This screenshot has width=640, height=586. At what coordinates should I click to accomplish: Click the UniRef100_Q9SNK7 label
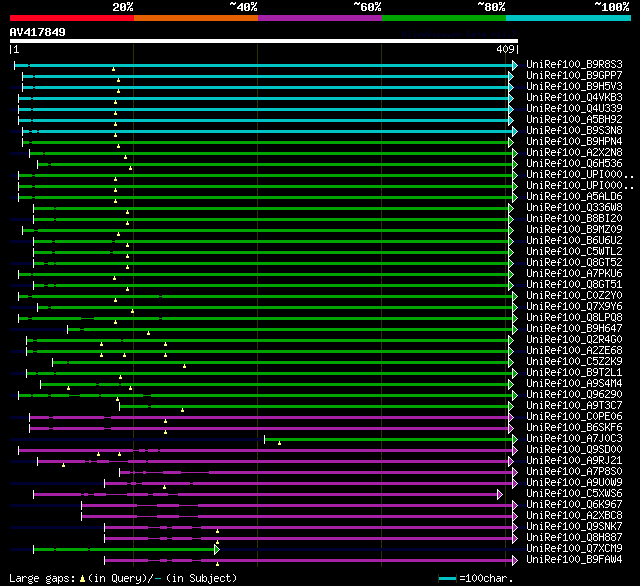(574, 527)
